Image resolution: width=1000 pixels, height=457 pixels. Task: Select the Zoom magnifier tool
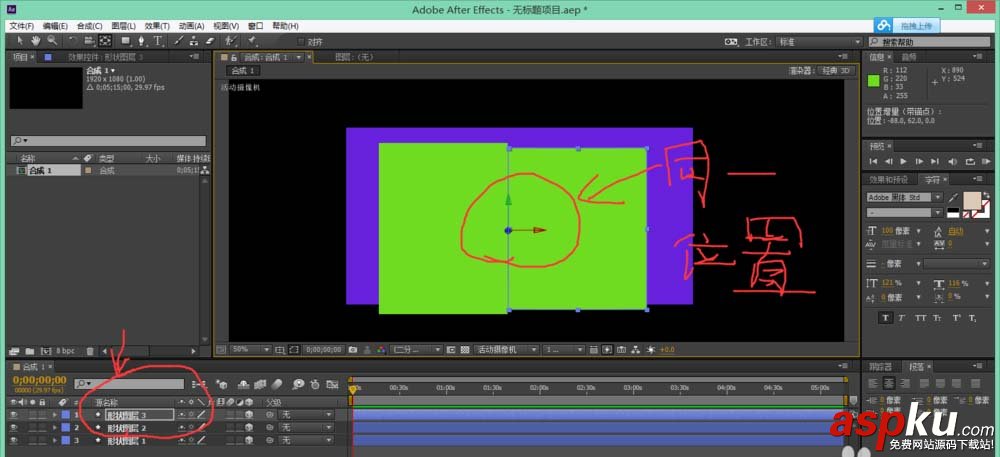pos(51,41)
